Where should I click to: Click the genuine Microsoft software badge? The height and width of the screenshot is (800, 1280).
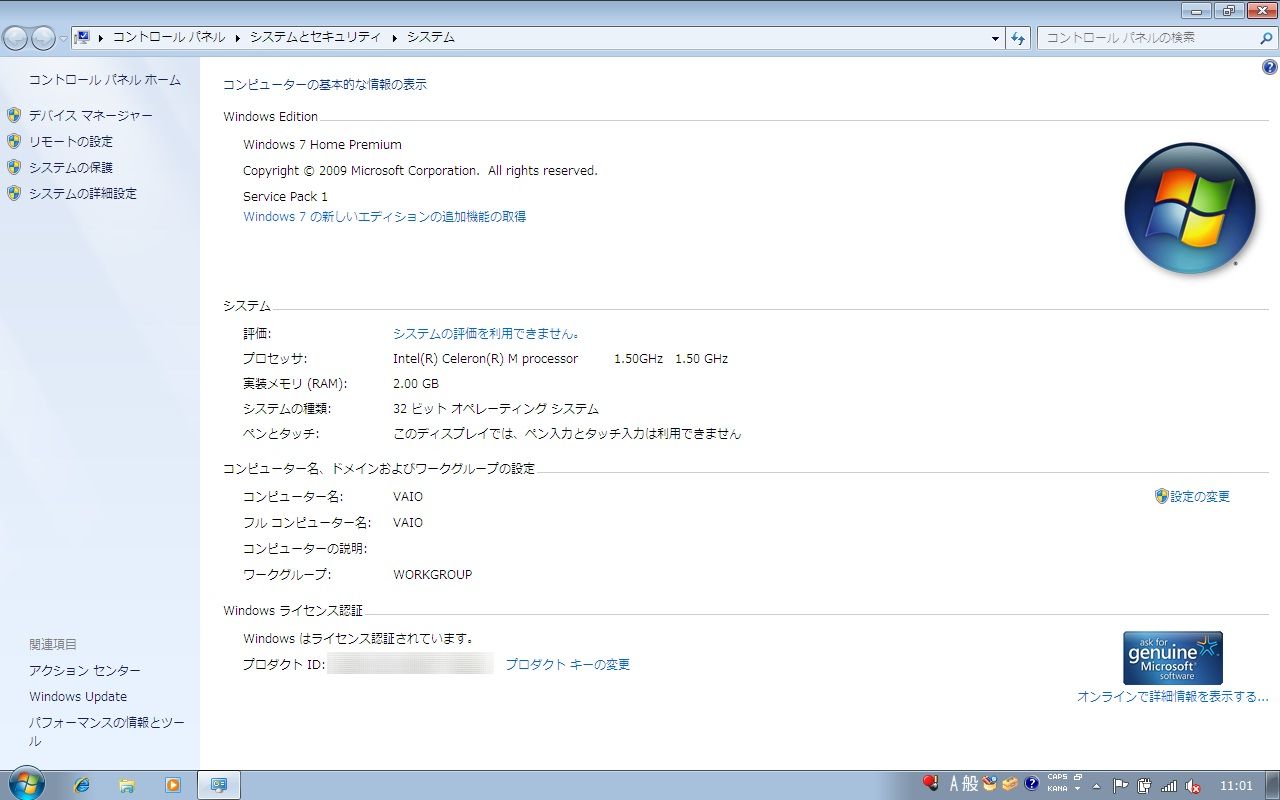(1173, 657)
